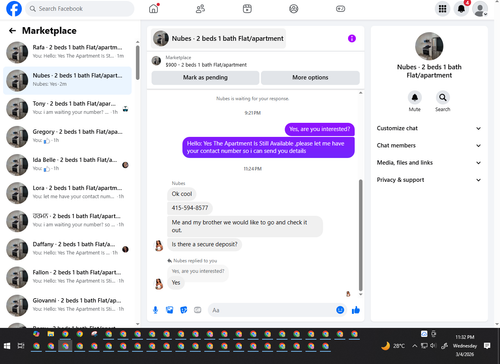Open the Gaming icon in top navigation
This screenshot has width=500, height=364.
(x=340, y=9)
